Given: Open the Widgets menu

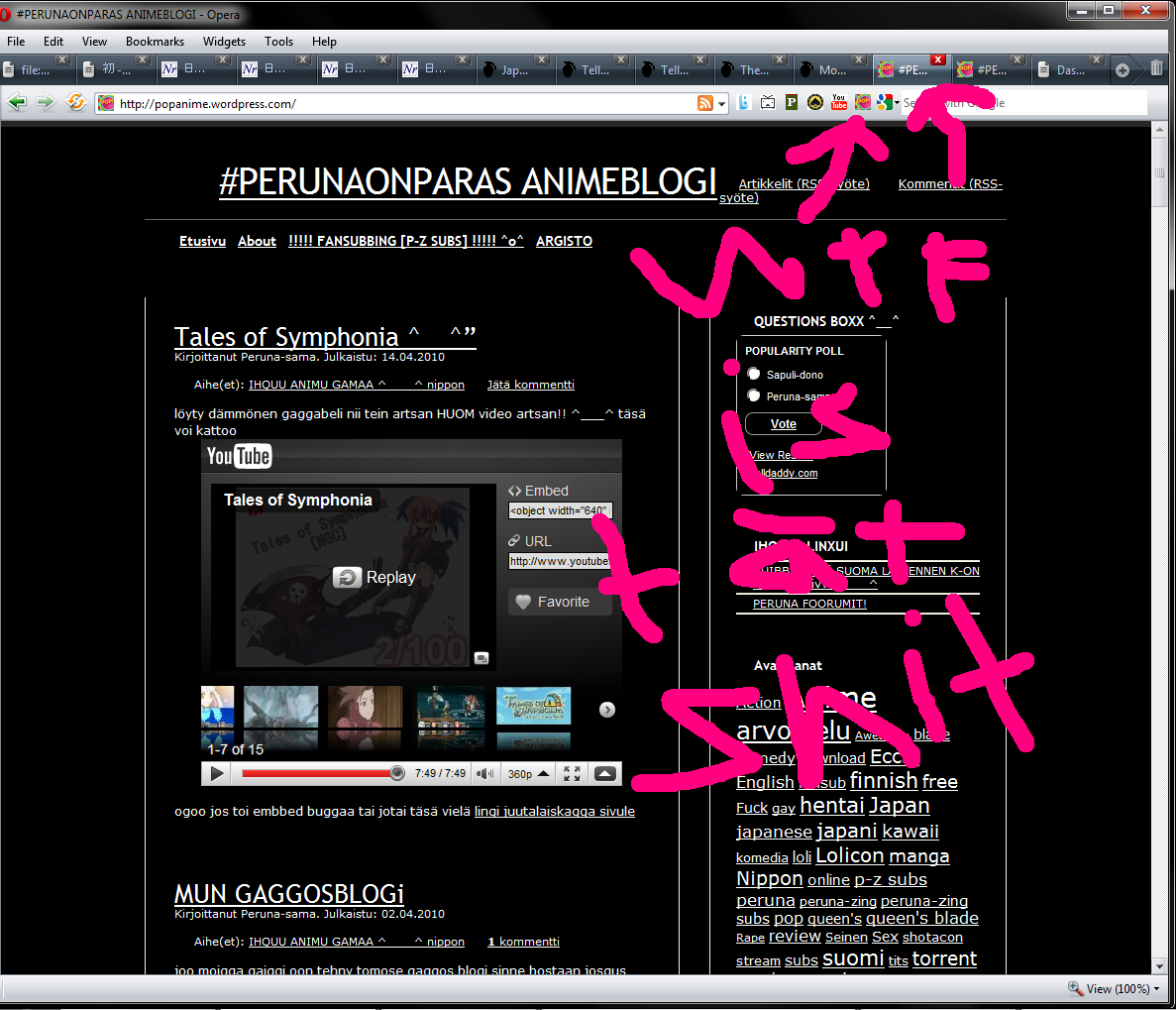Looking at the screenshot, I should coord(224,42).
